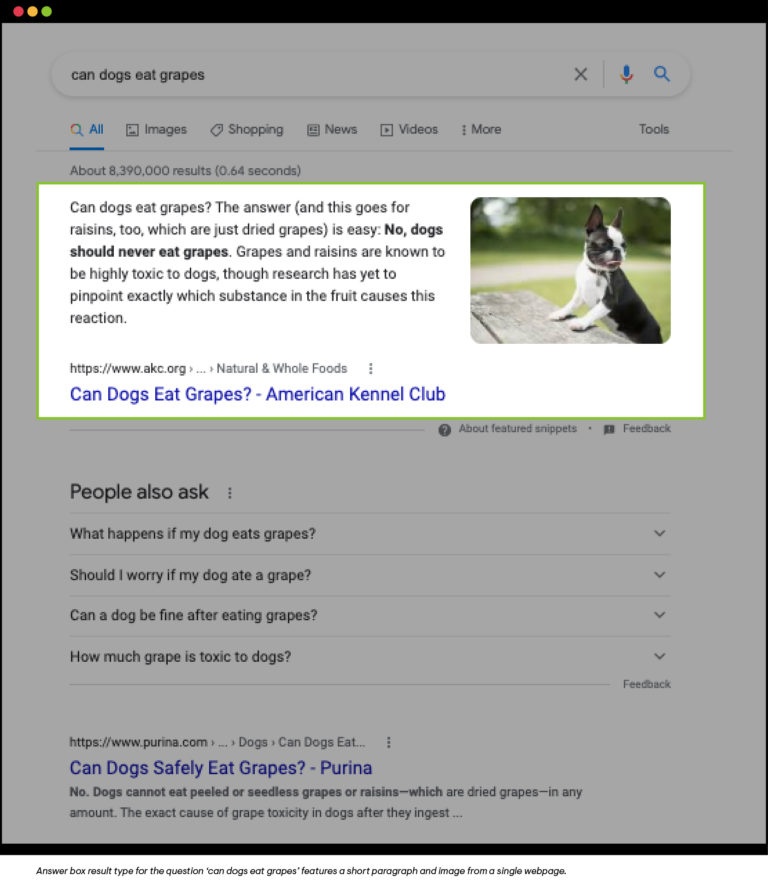768x894 pixels.
Task: Click the Purina result description snippet
Action: [x=326, y=802]
